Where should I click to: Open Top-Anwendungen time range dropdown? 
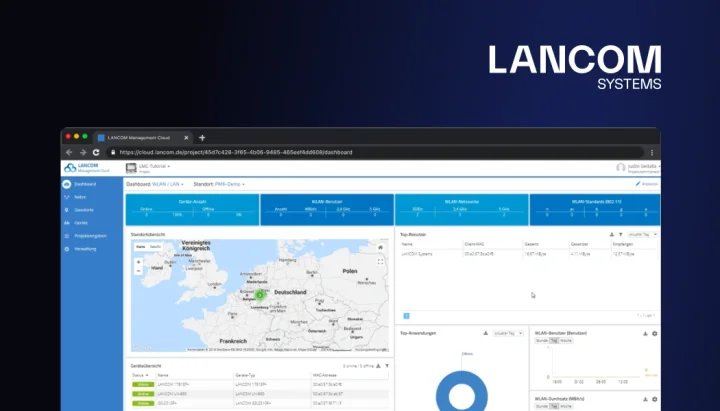pos(508,333)
